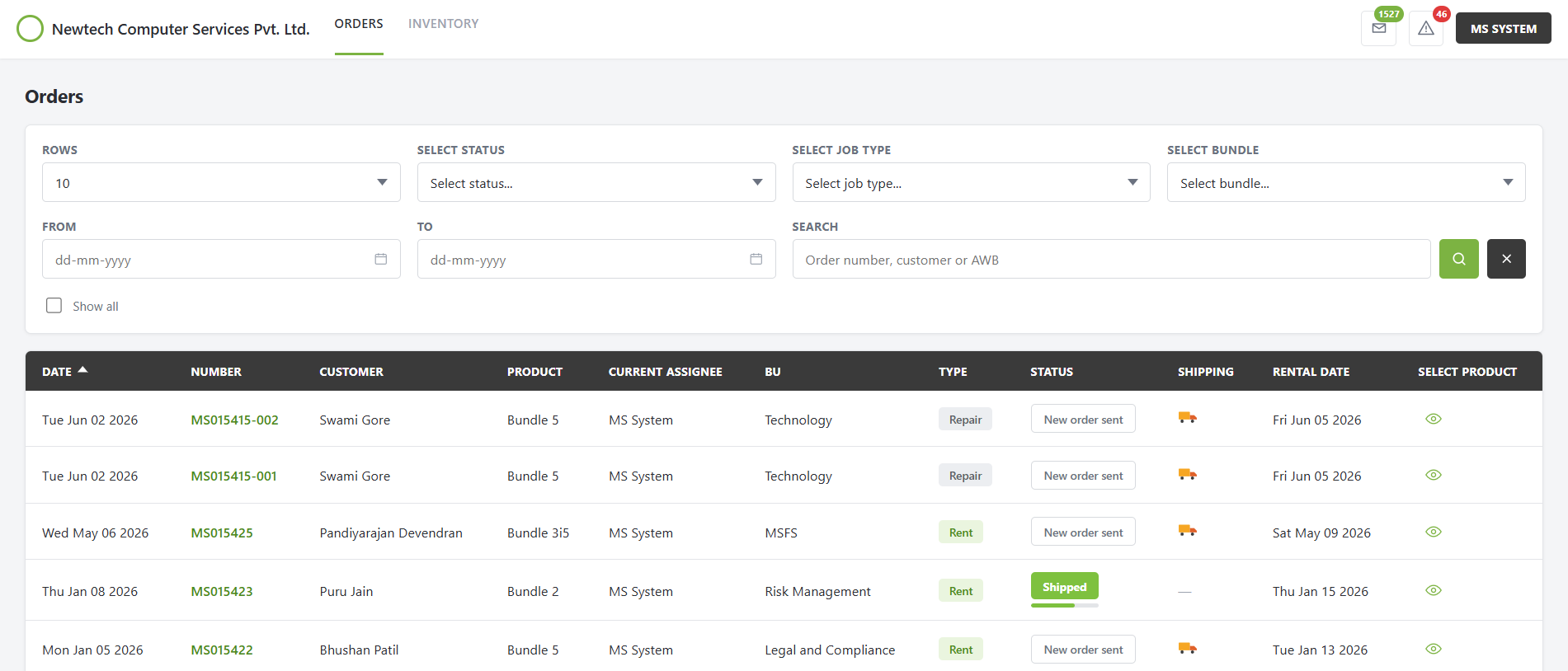Open the Select status dropdown

click(596, 182)
